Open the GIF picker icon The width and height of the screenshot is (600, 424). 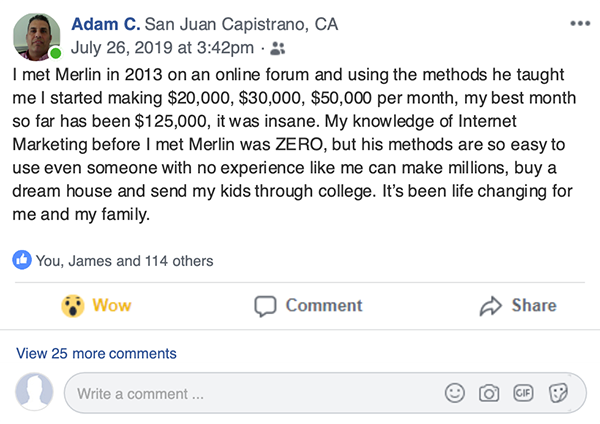click(523, 393)
